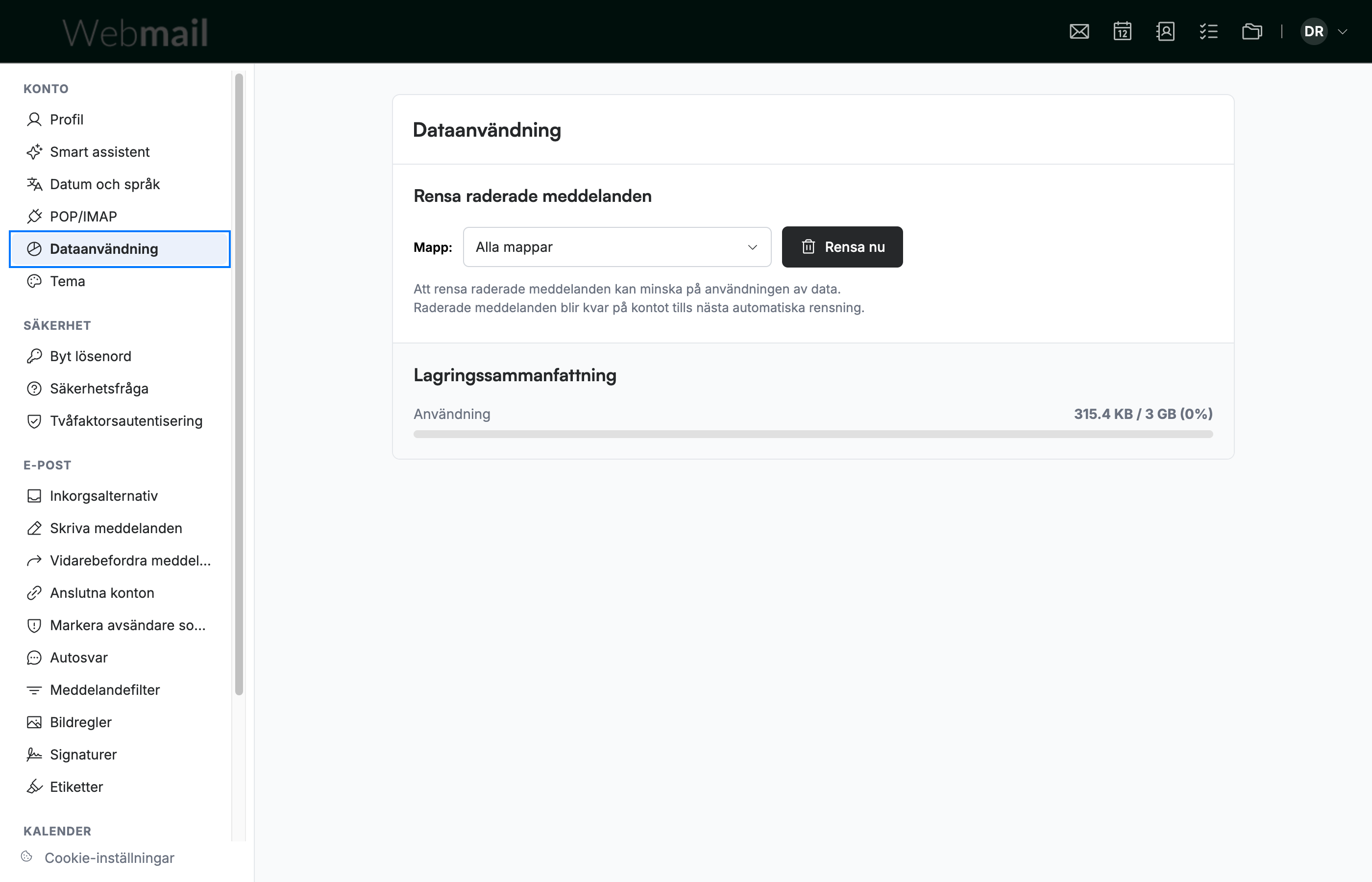
Task: Open Markera avsändare so... settings
Action: [x=120, y=625]
